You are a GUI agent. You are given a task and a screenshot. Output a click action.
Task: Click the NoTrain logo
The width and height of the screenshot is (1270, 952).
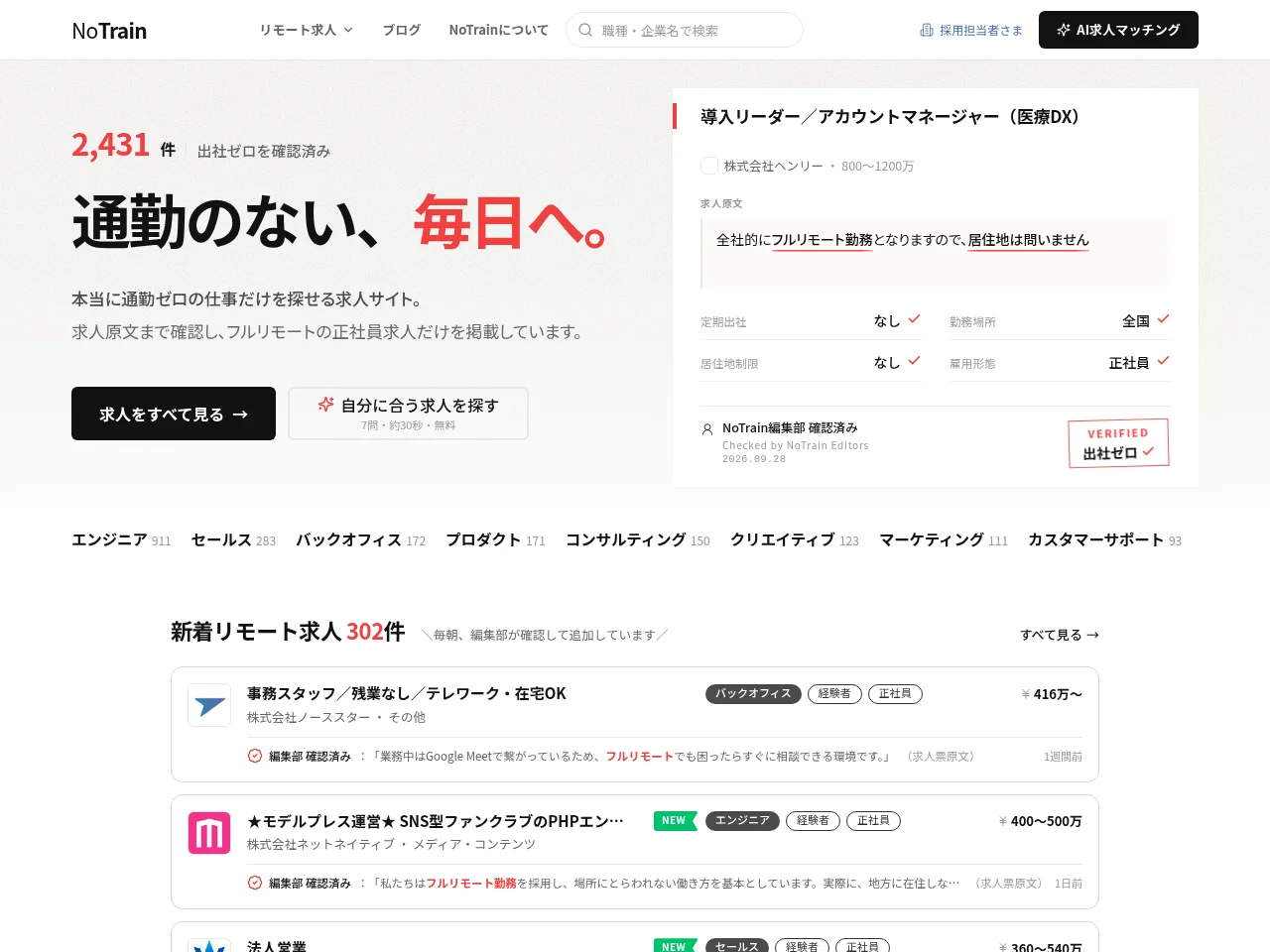109,31
